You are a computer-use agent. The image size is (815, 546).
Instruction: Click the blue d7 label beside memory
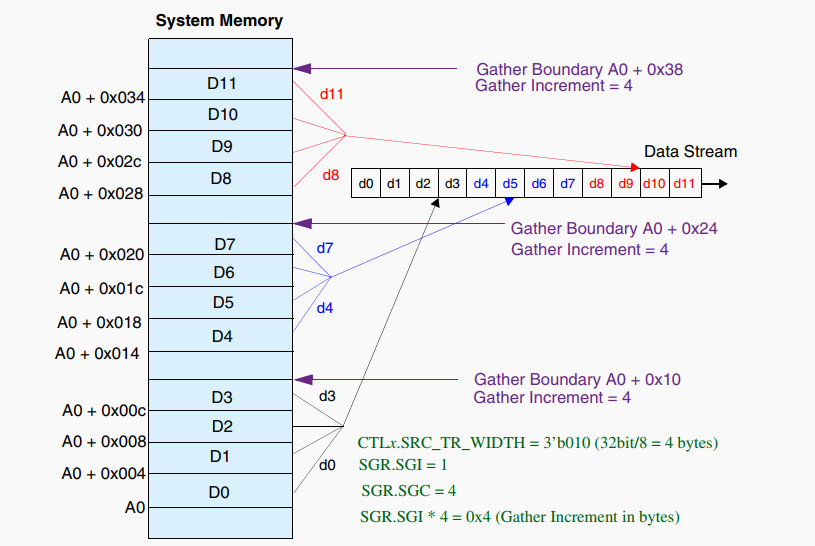click(x=325, y=248)
